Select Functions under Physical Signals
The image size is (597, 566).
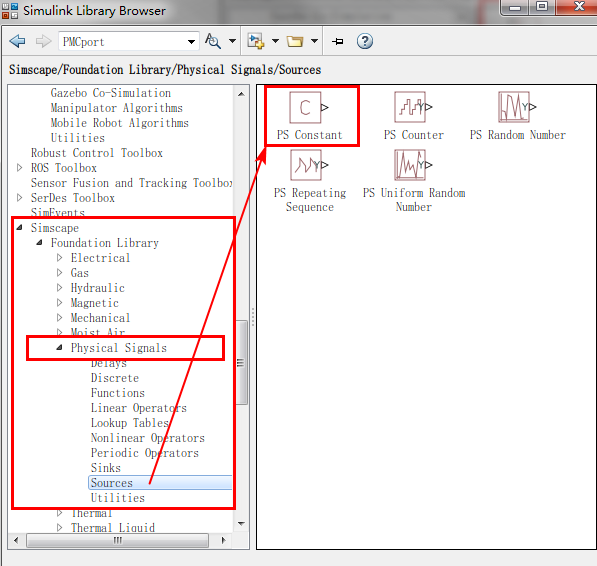(118, 393)
